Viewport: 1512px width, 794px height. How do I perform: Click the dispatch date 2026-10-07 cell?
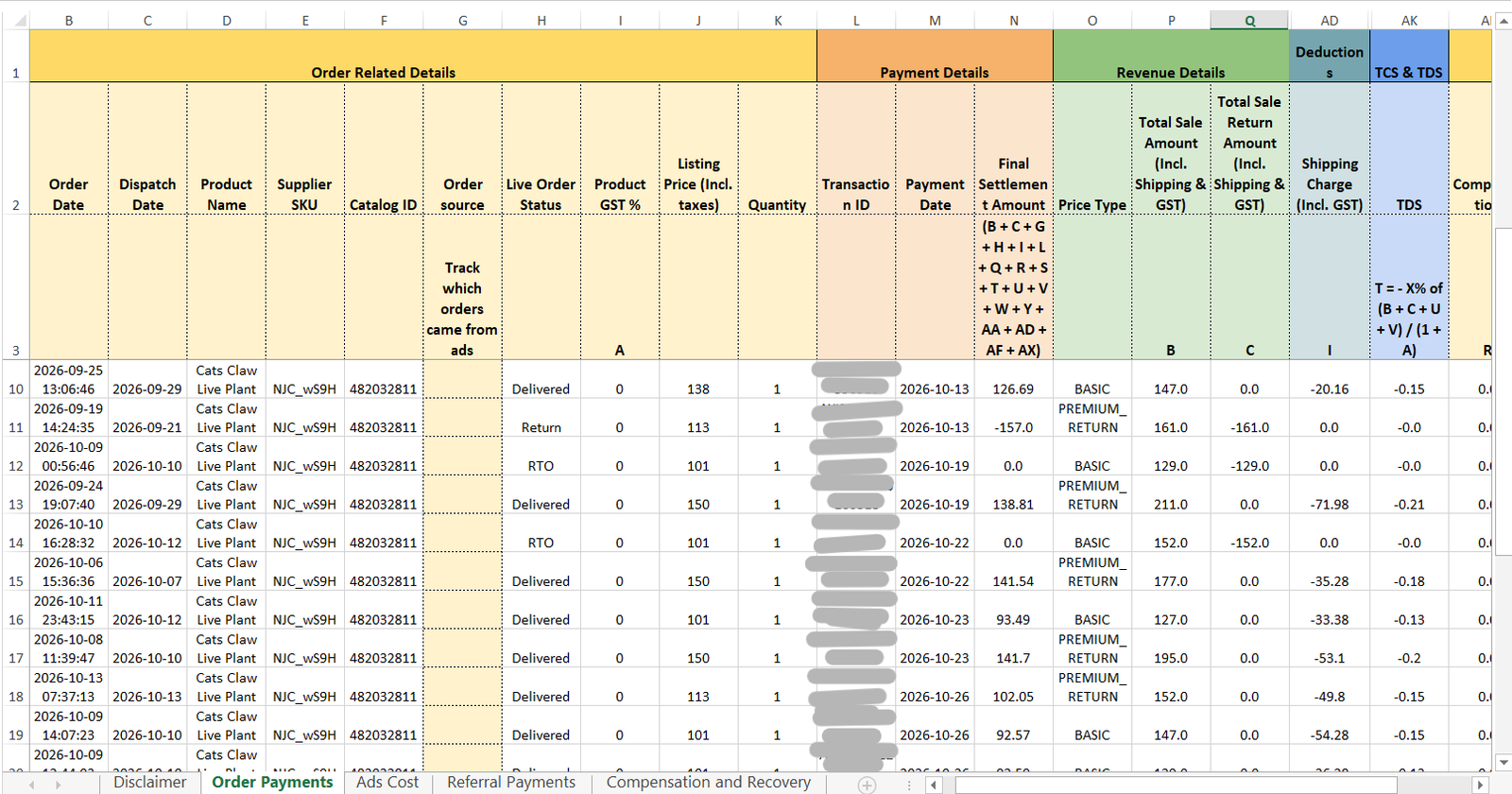[147, 572]
